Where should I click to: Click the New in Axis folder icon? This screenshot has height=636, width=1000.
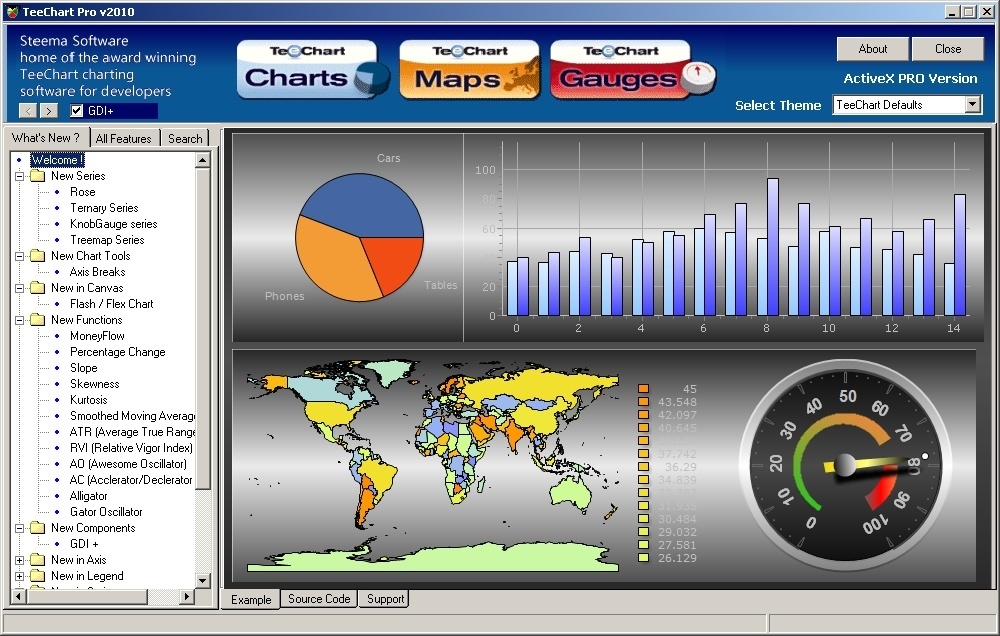point(38,559)
